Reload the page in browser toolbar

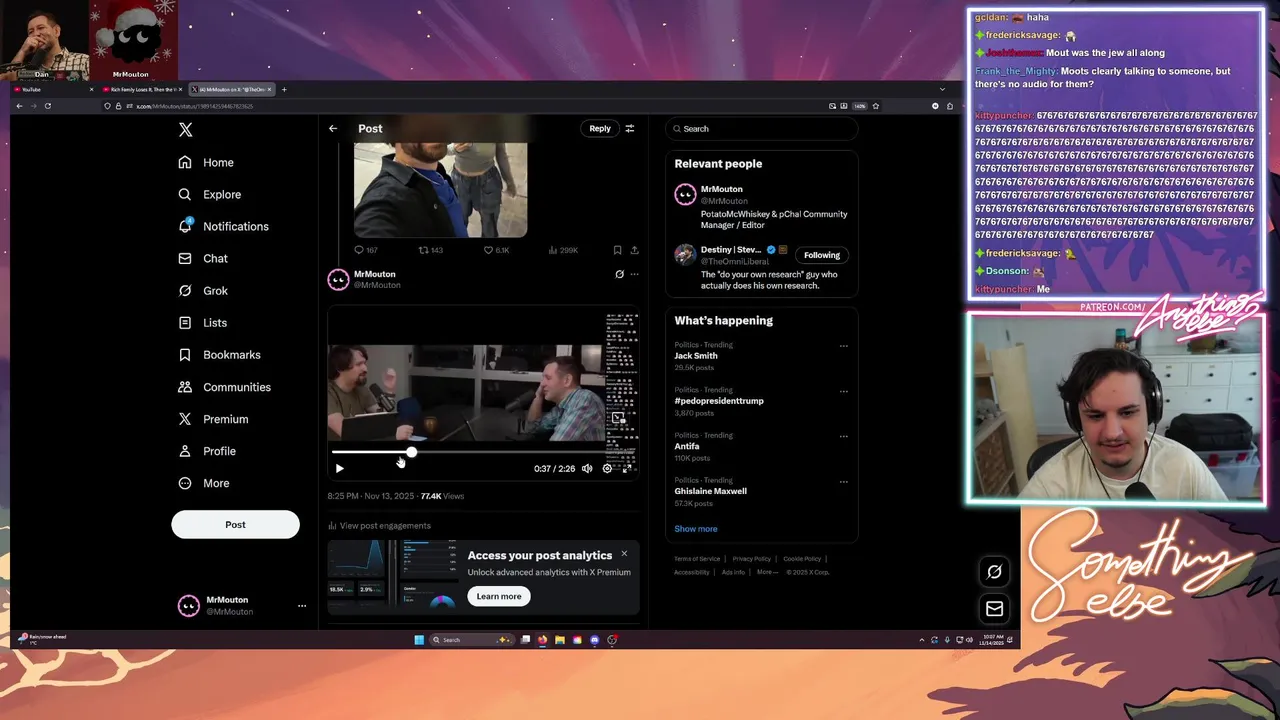[47, 106]
